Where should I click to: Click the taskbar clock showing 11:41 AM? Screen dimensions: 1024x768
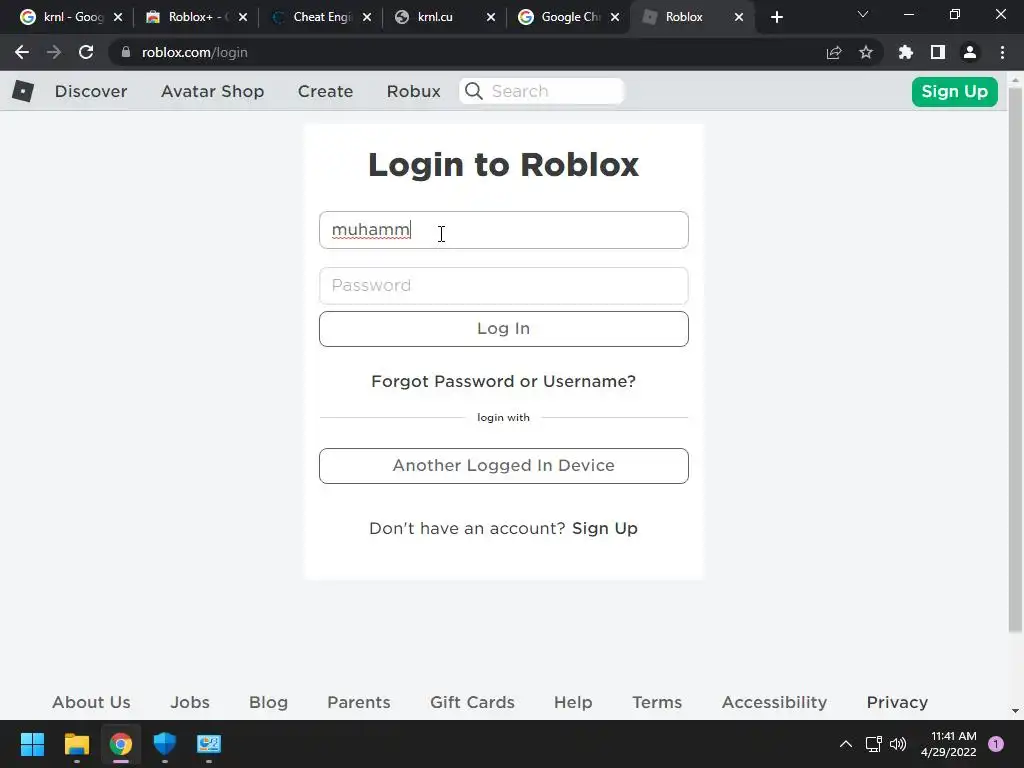pyautogui.click(x=949, y=744)
